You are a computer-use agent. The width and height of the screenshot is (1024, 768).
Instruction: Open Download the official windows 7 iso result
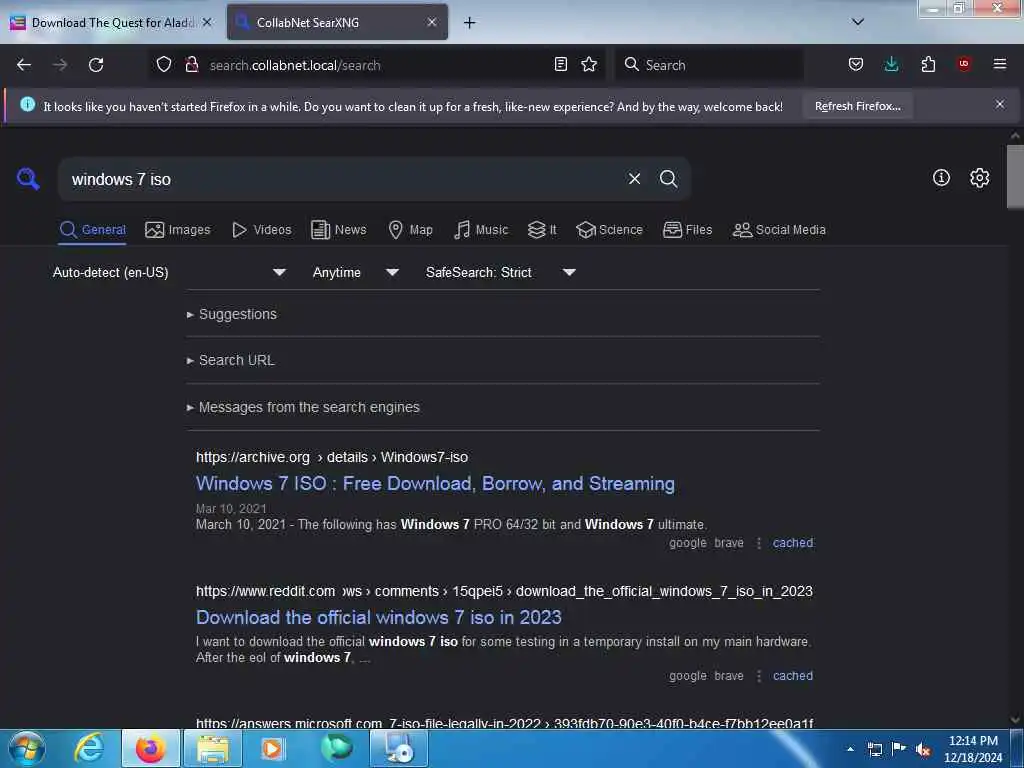tap(379, 618)
